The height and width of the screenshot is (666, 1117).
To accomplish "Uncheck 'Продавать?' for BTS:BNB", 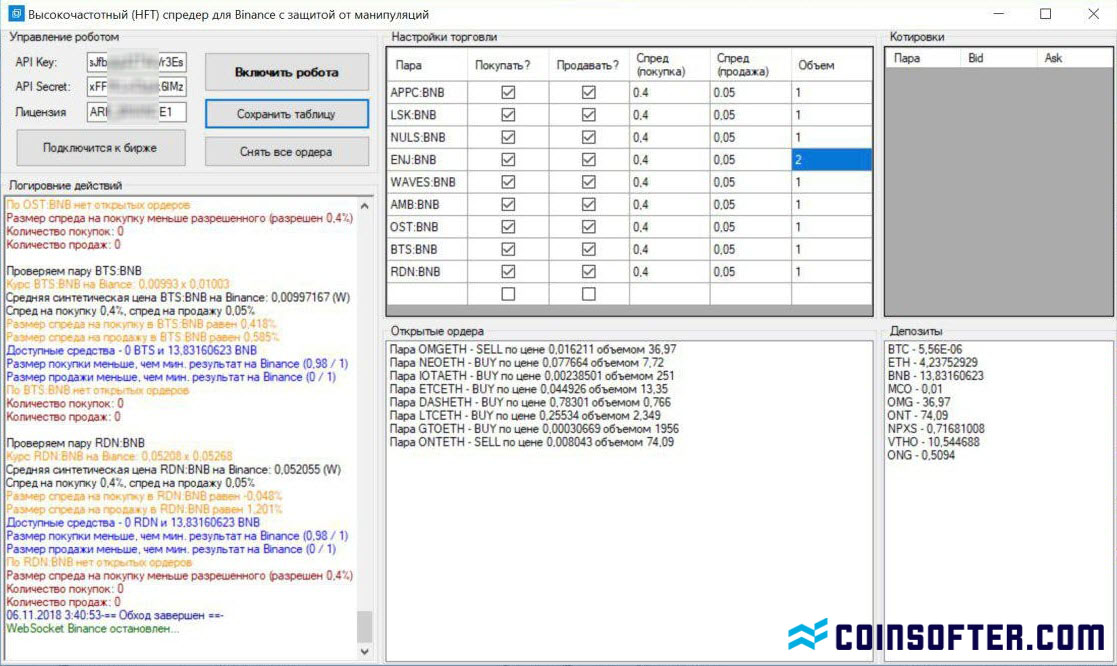I will point(588,249).
